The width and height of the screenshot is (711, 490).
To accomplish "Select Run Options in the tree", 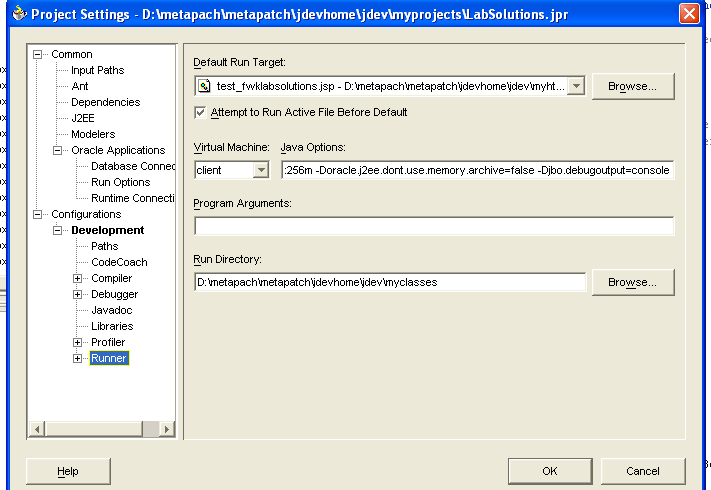I will pos(121,182).
